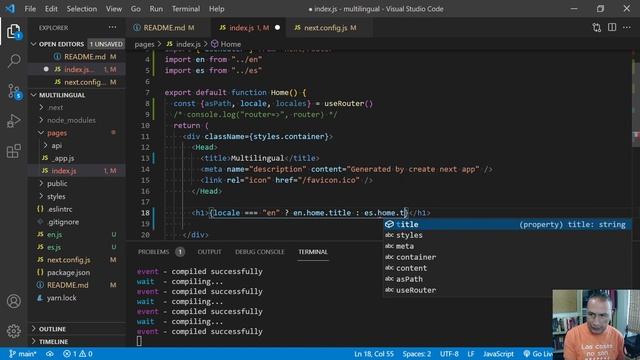640x360 pixels.
Task: Click Ln 18, Col 55 status item
Action: click(374, 354)
